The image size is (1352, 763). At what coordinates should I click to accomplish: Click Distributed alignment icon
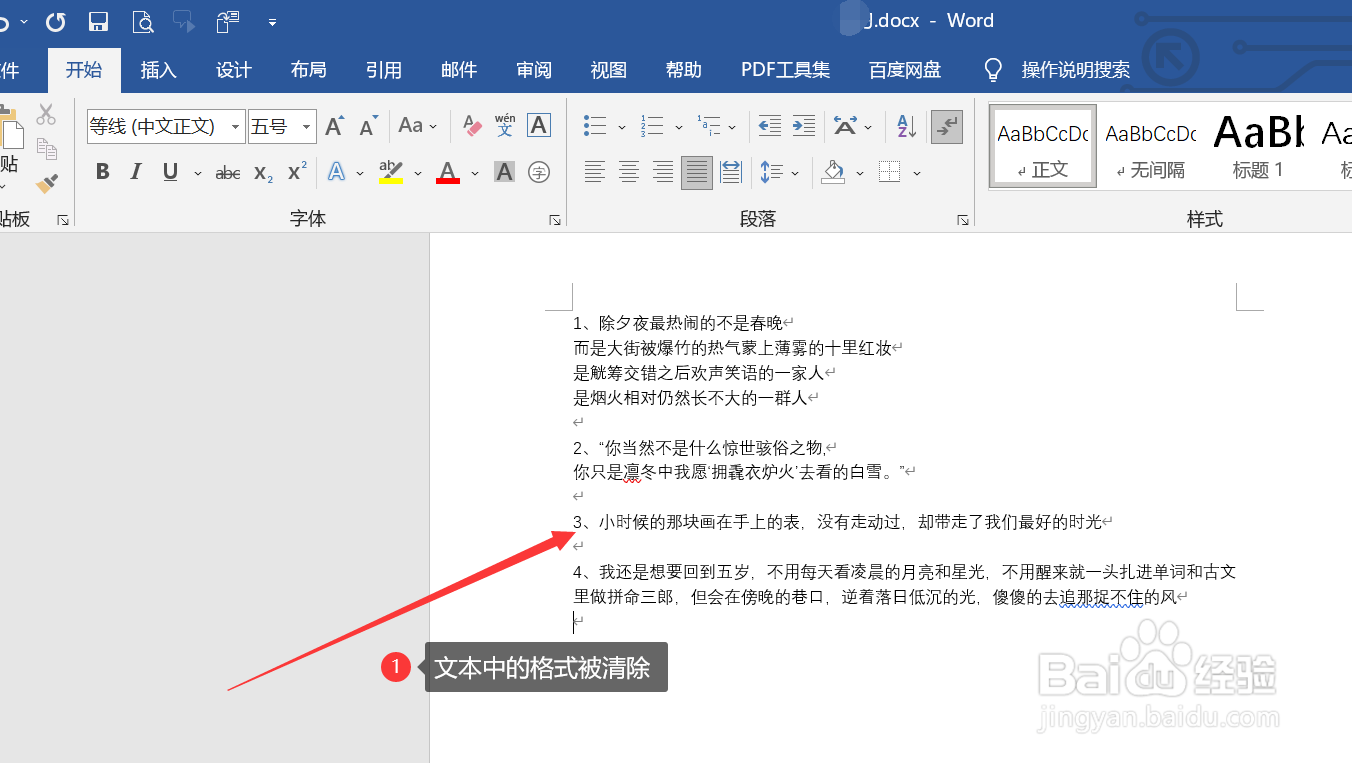[x=731, y=172]
